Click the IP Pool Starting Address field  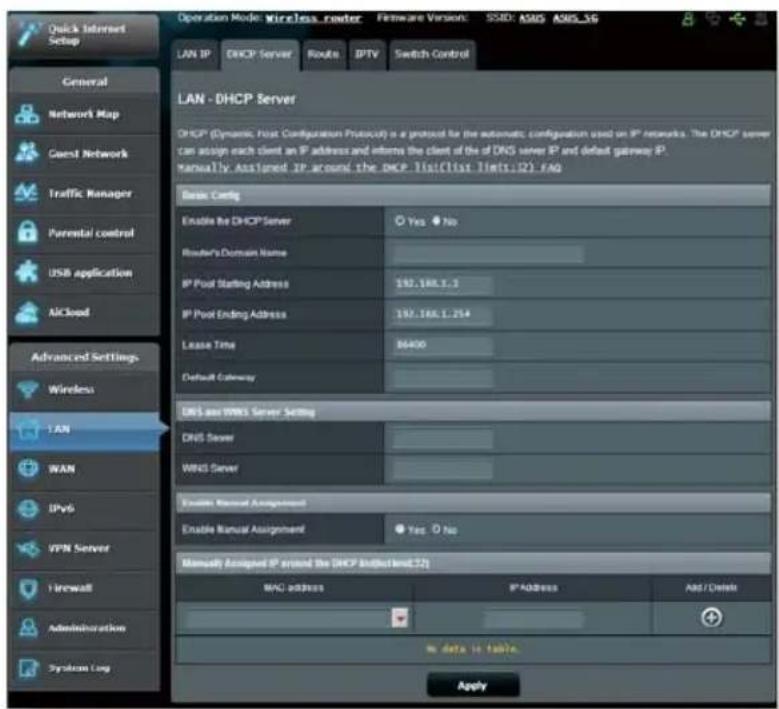(x=442, y=284)
